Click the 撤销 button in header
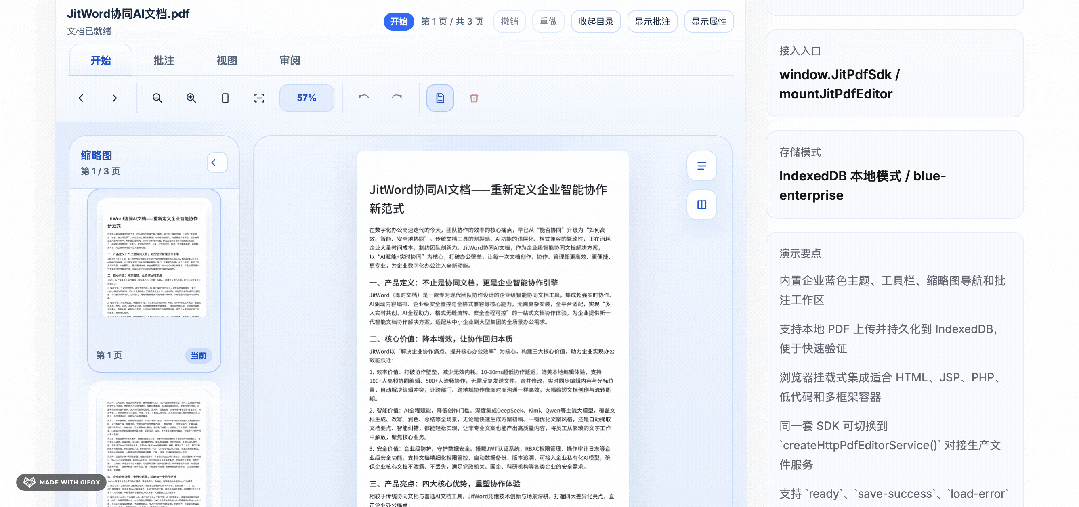 click(x=510, y=21)
